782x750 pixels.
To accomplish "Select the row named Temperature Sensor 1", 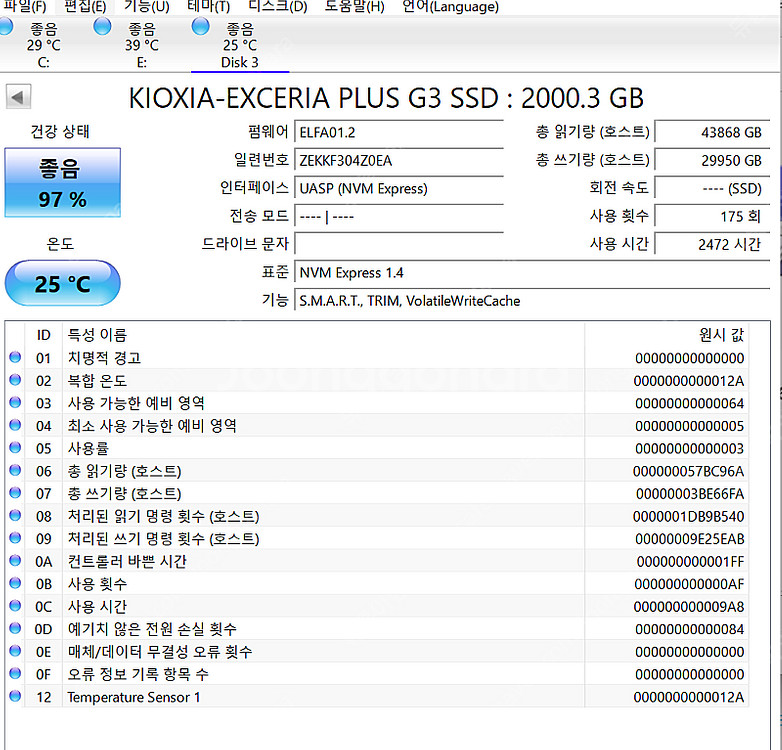I will point(377,697).
